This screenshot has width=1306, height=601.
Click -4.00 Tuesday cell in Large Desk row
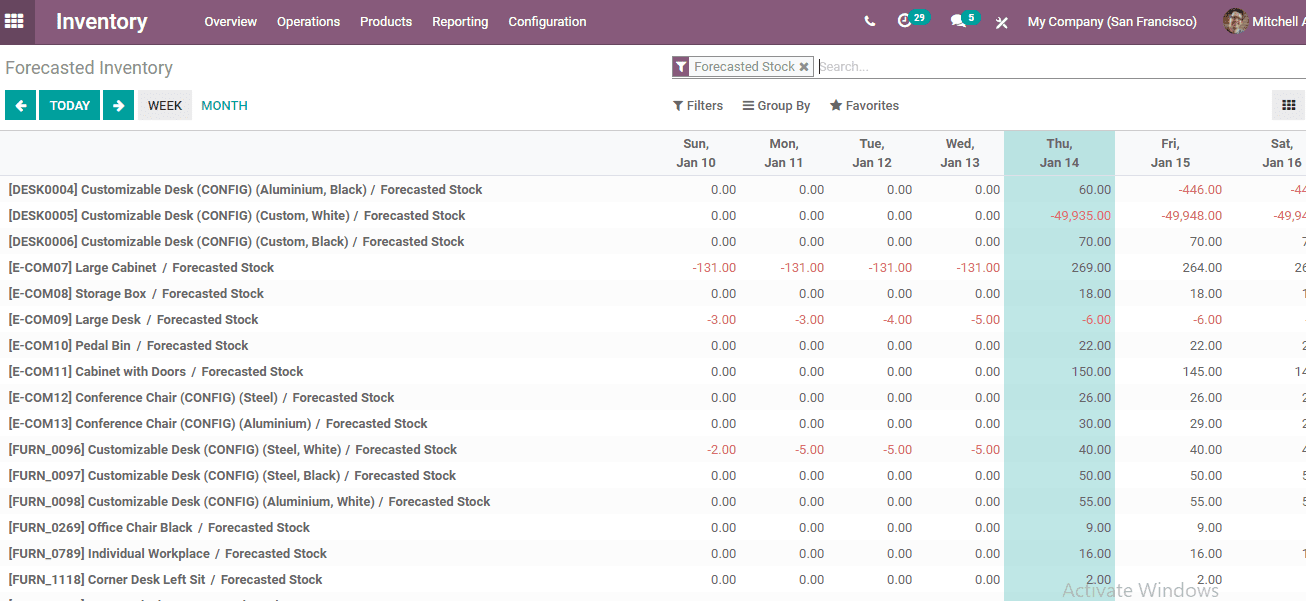click(897, 320)
